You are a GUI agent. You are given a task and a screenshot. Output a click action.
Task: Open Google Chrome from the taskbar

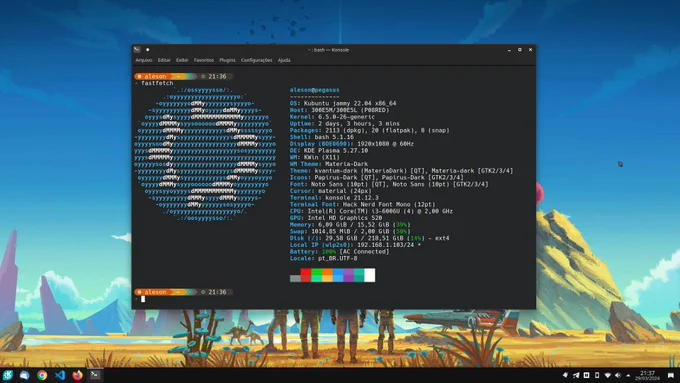[x=42, y=375]
